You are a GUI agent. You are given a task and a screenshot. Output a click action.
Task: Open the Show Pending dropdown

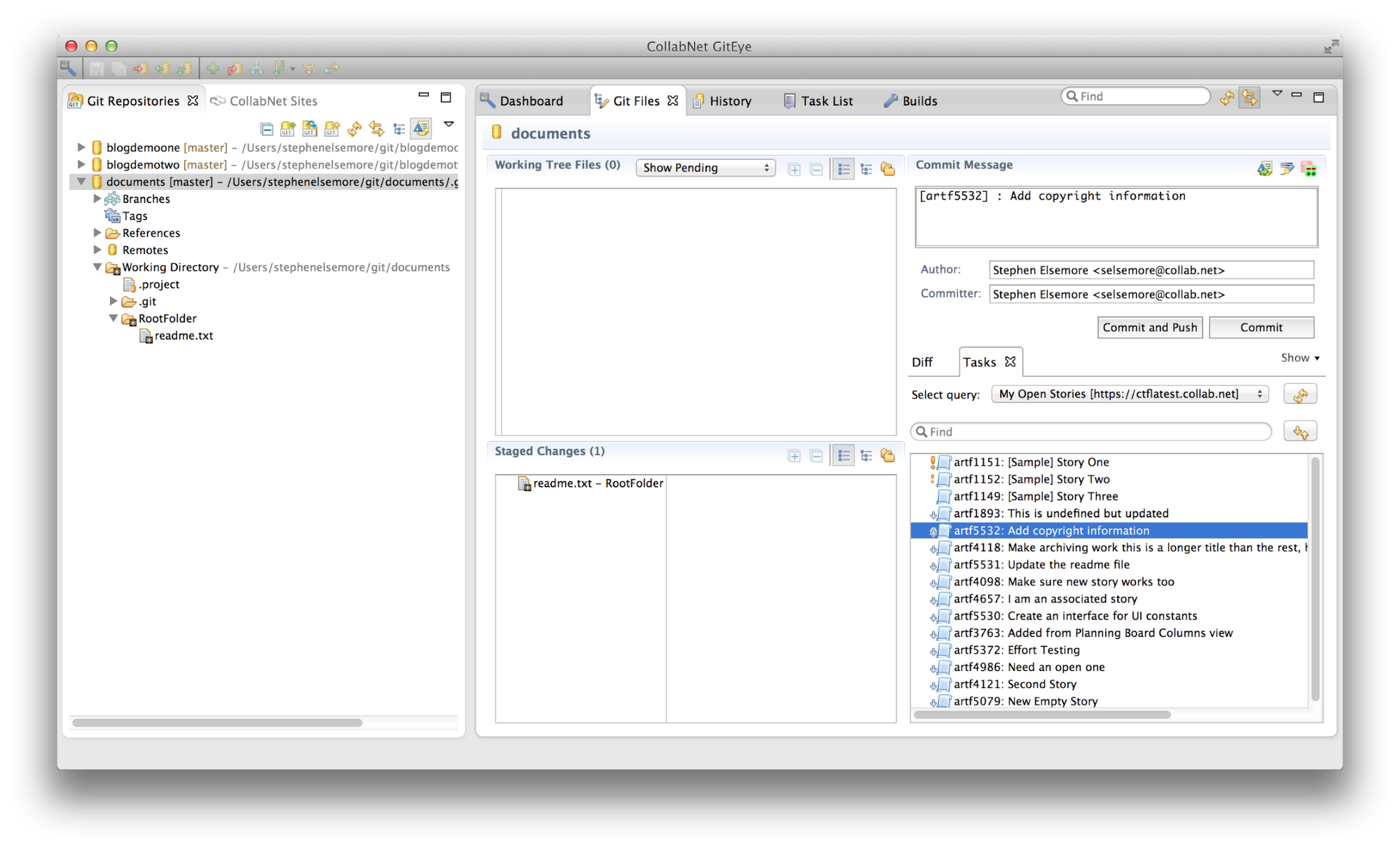pos(705,167)
